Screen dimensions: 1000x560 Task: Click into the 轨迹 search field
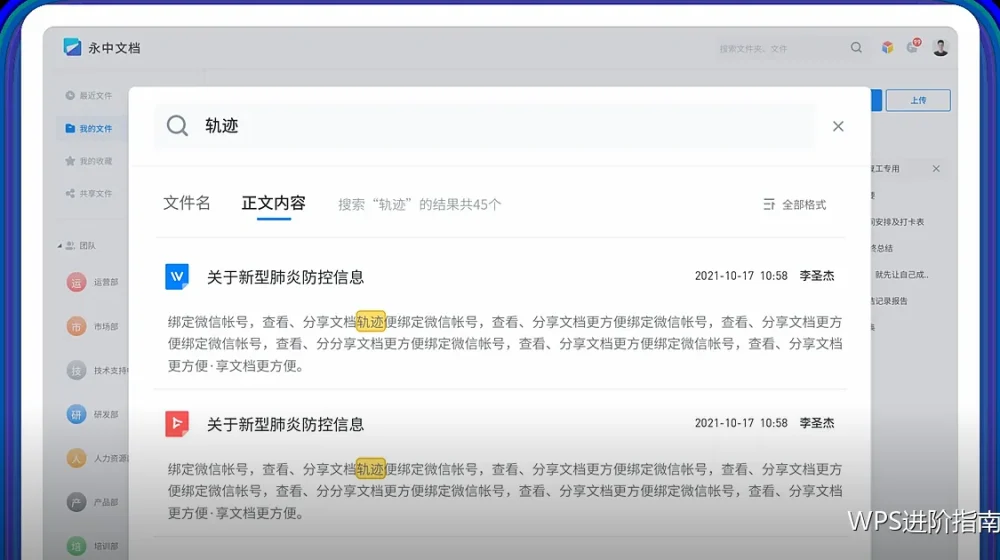[485, 126]
